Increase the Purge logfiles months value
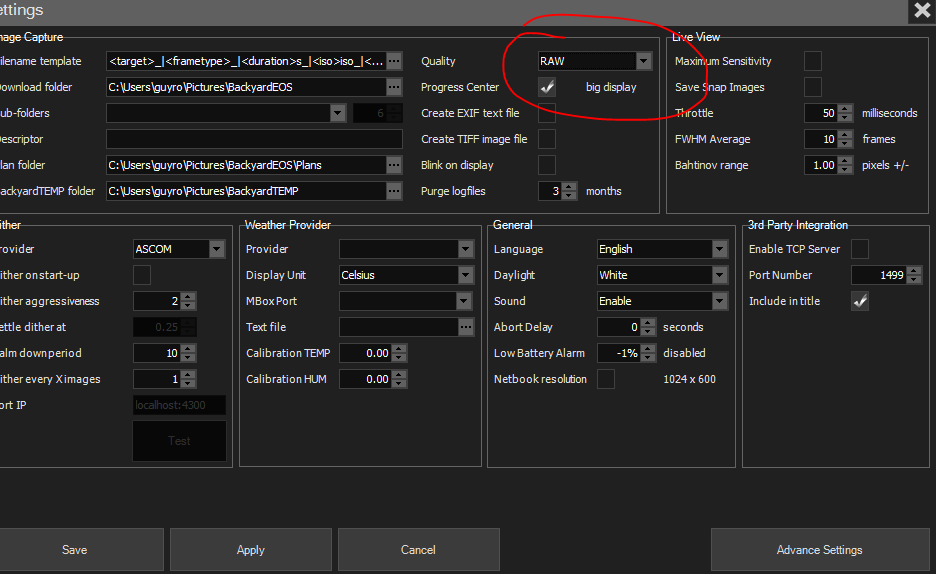The height and width of the screenshot is (574, 936). (x=570, y=187)
